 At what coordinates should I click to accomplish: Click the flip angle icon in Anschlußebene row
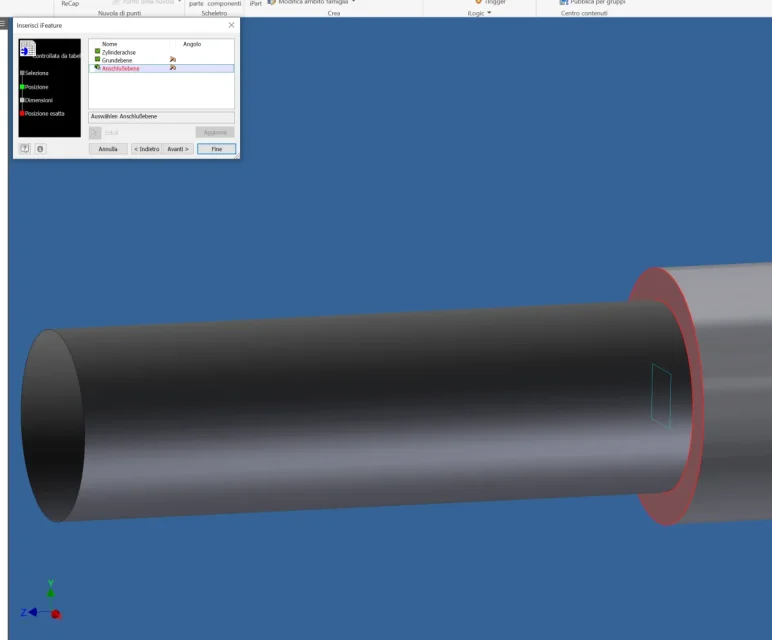click(173, 68)
